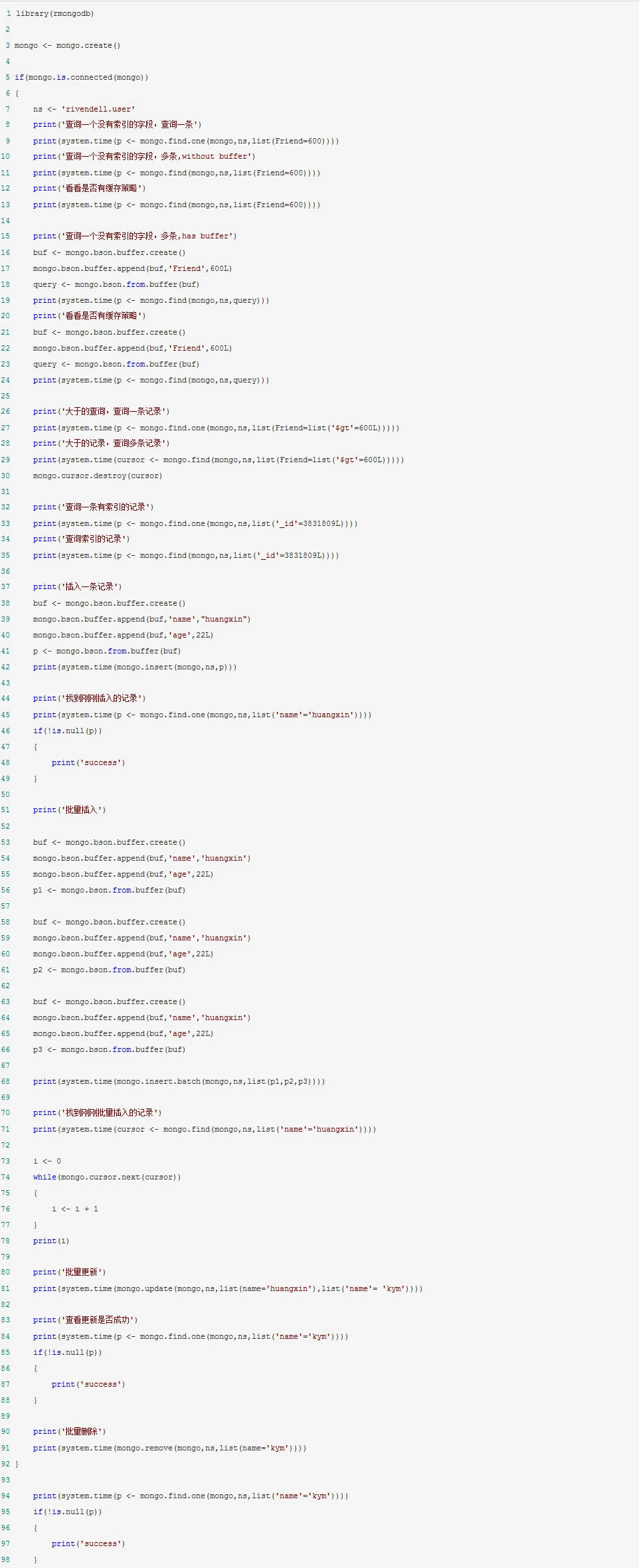Image resolution: width=639 pixels, height=1568 pixels.
Task: Click print('批量删除') line
Action: [x=70, y=1432]
